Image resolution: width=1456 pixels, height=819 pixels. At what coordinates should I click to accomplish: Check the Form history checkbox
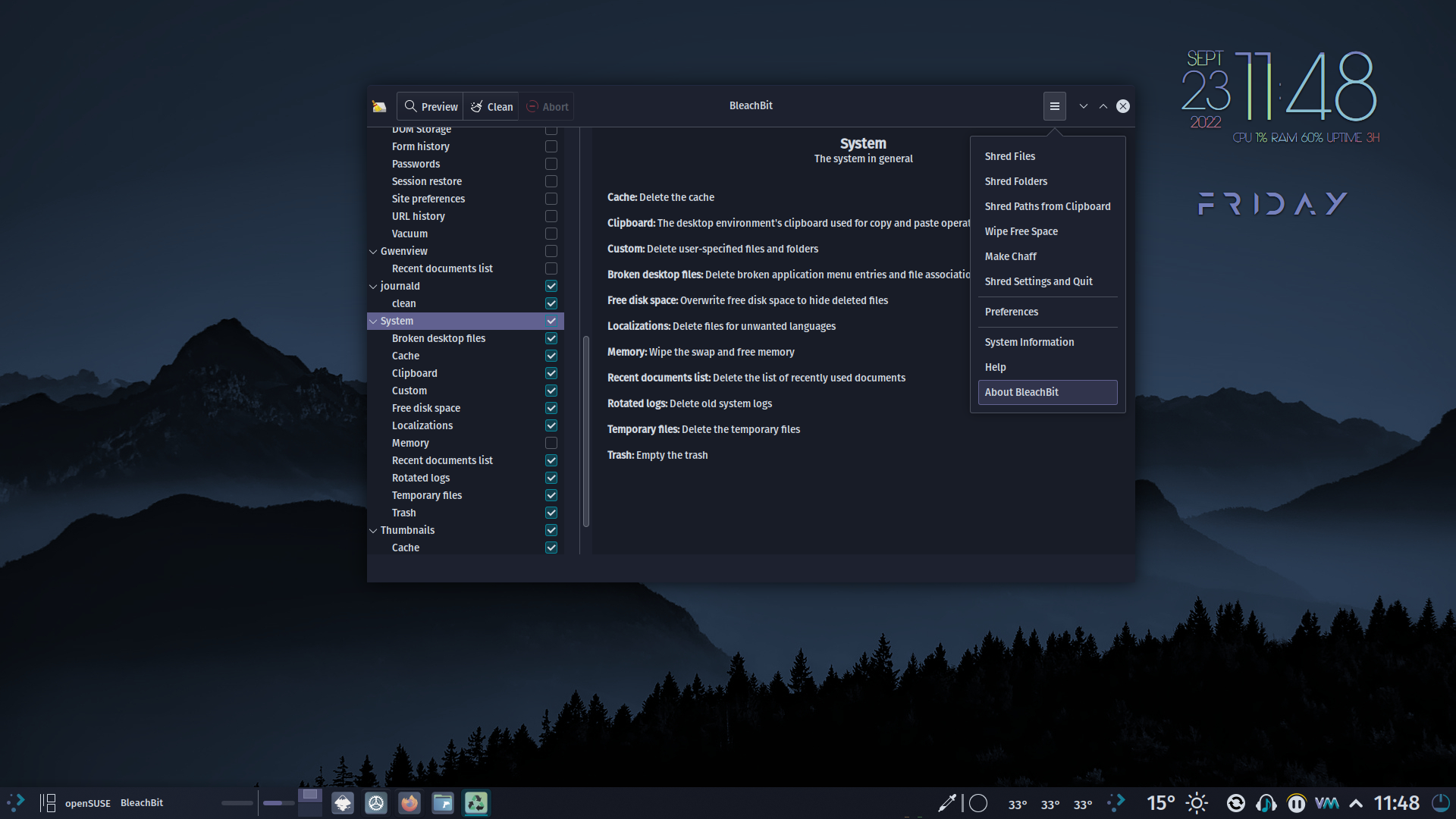(551, 146)
